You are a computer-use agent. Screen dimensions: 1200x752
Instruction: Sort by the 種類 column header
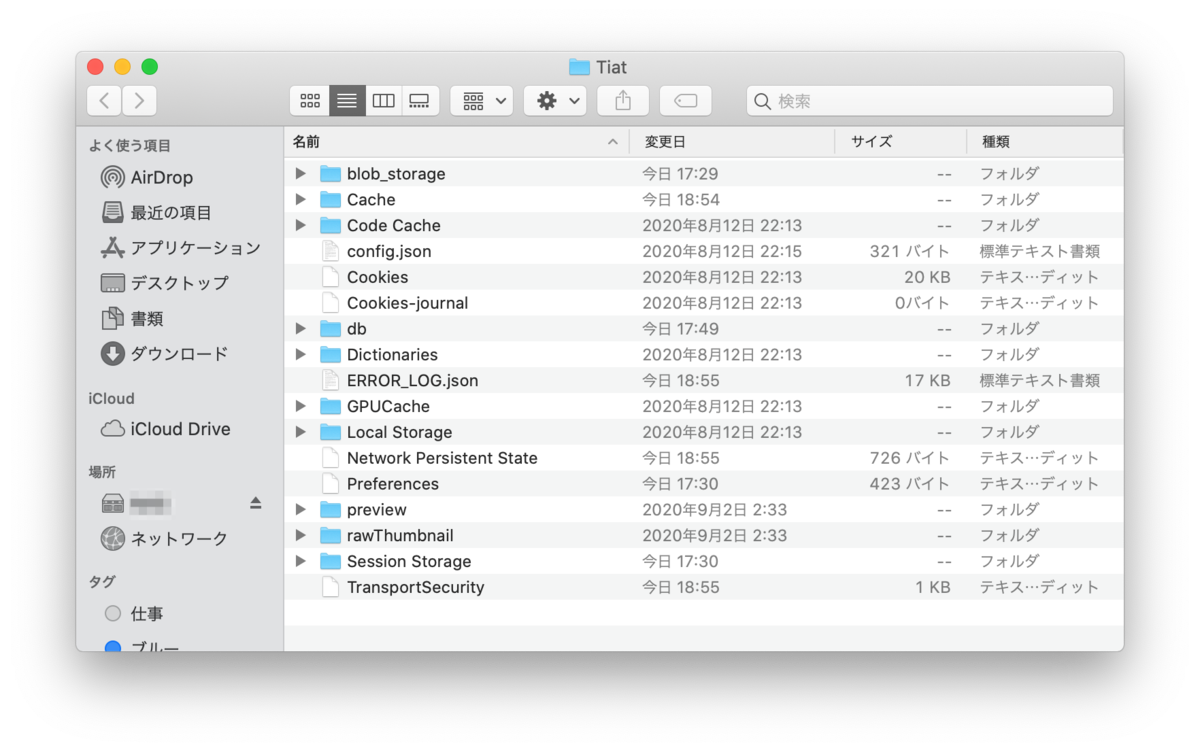click(1045, 142)
